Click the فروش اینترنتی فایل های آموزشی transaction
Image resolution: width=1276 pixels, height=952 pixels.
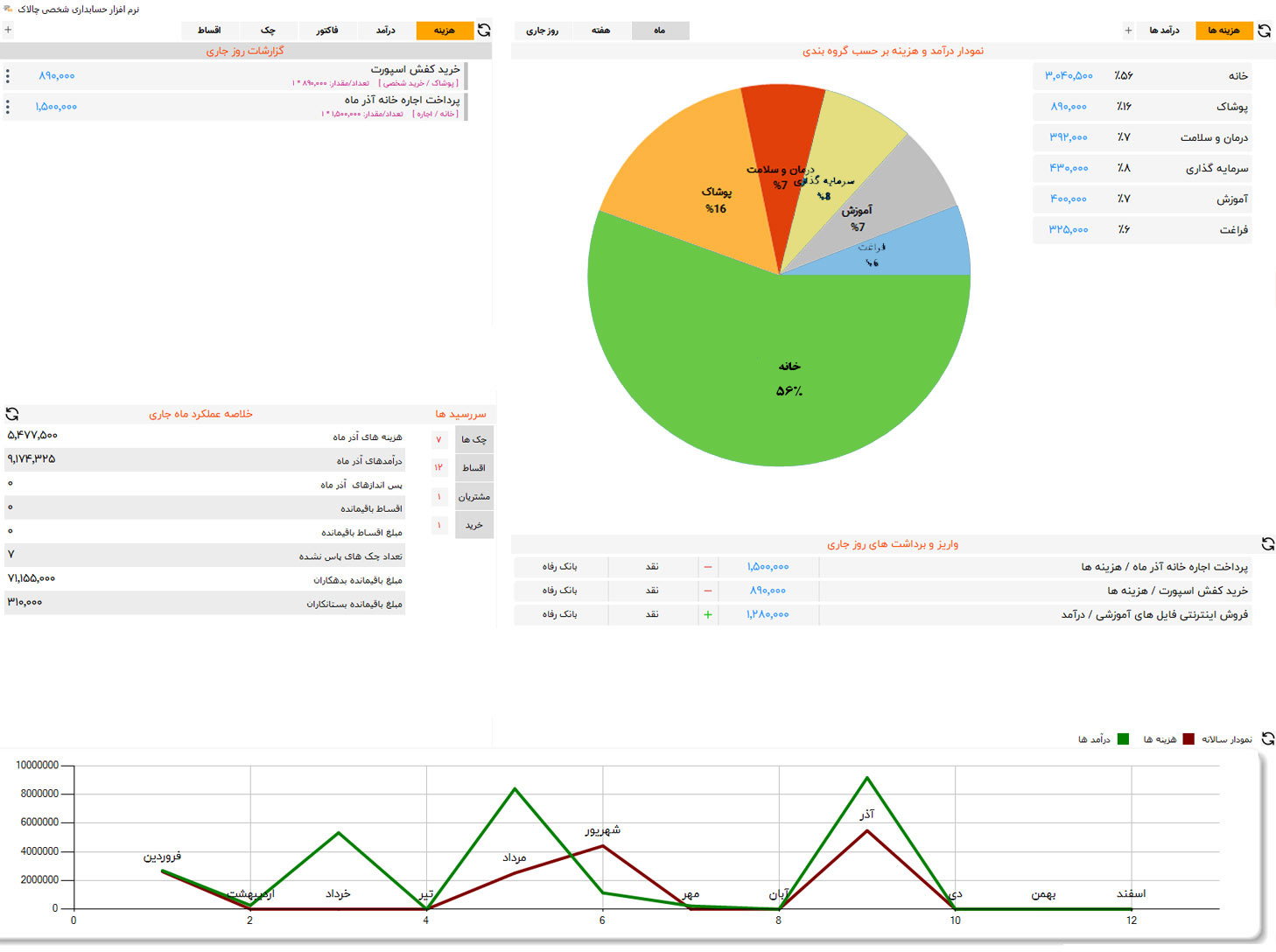tap(882, 614)
